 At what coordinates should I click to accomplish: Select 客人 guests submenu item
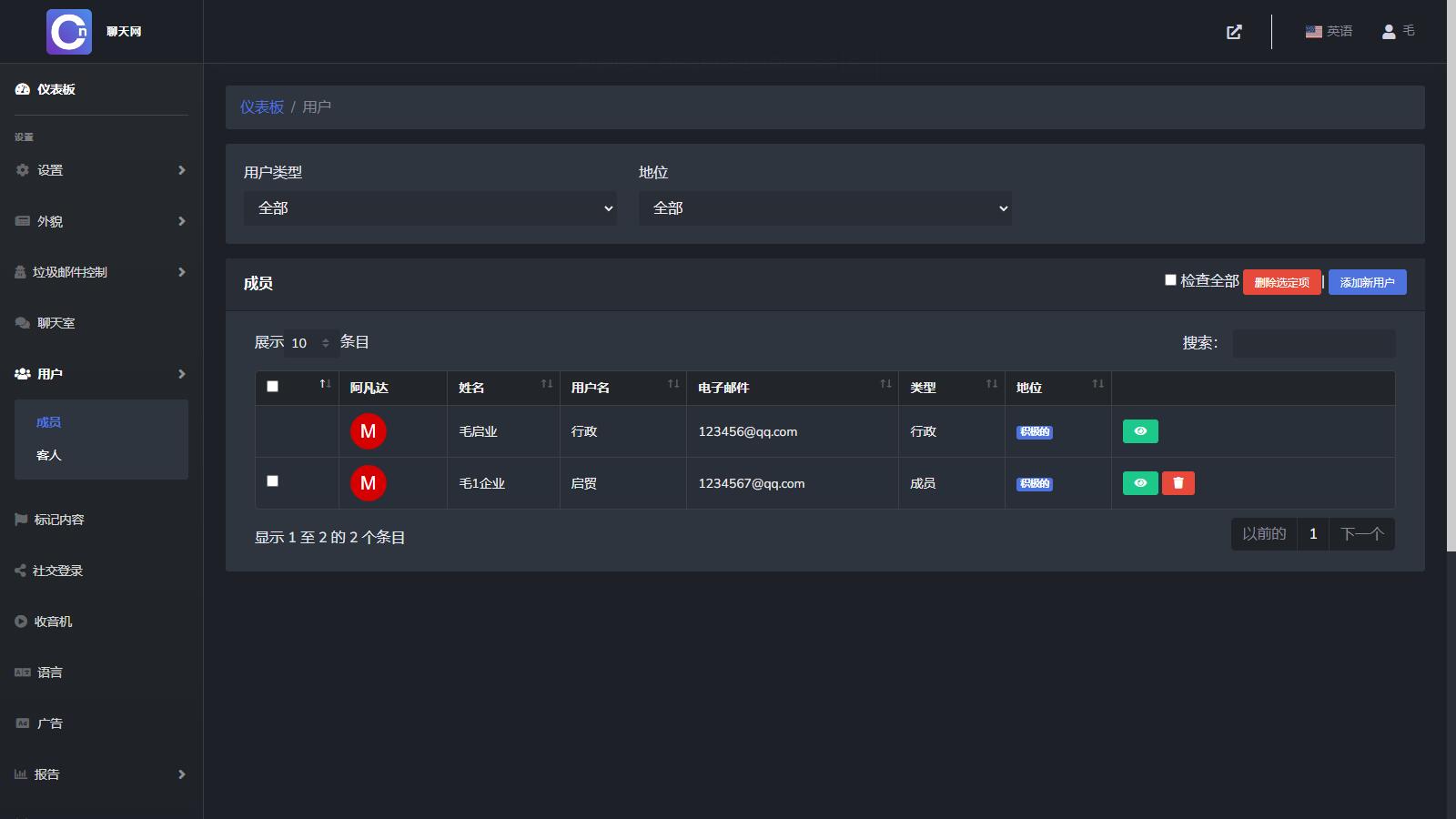point(49,455)
